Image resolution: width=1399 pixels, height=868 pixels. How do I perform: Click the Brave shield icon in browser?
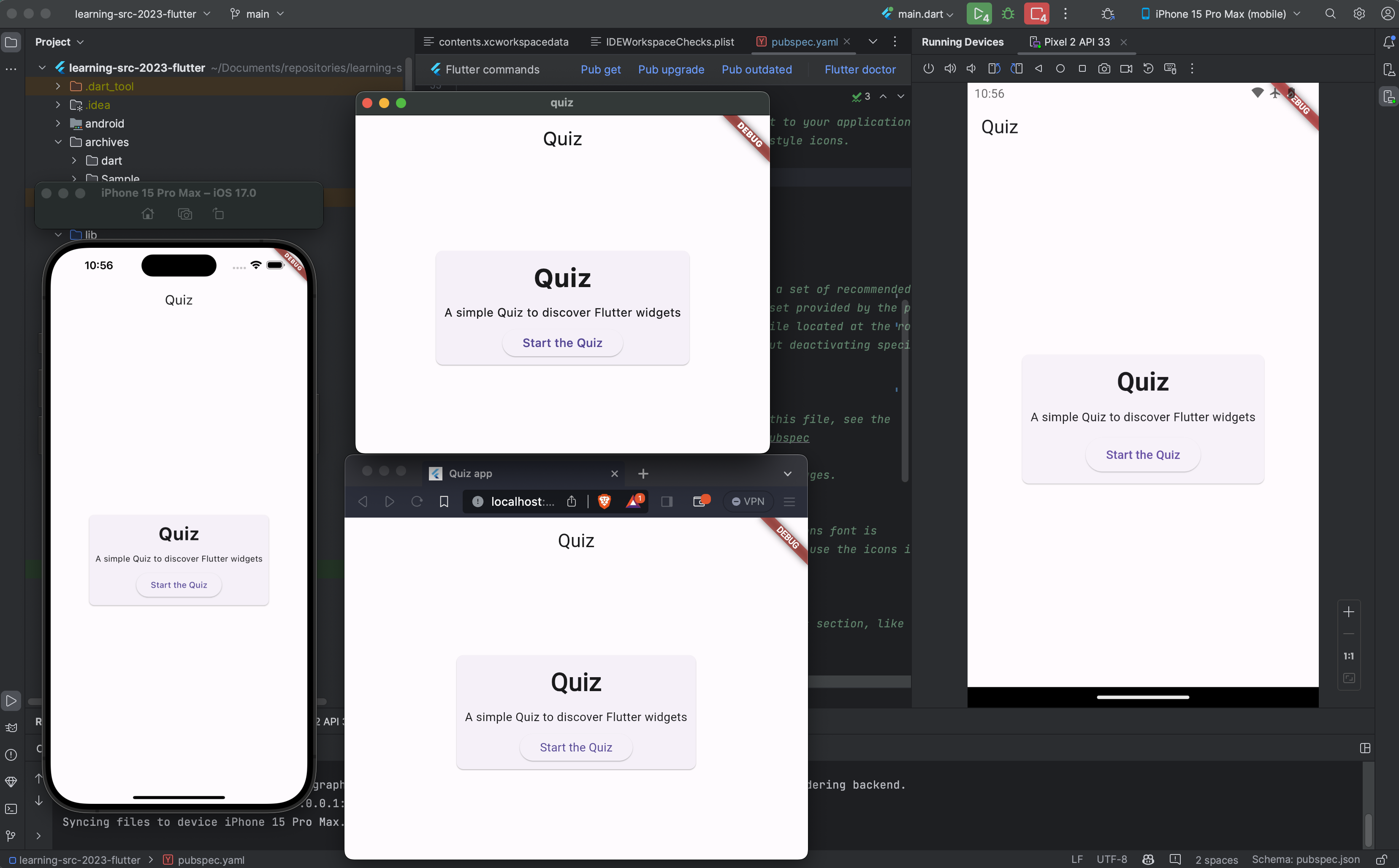click(x=605, y=501)
